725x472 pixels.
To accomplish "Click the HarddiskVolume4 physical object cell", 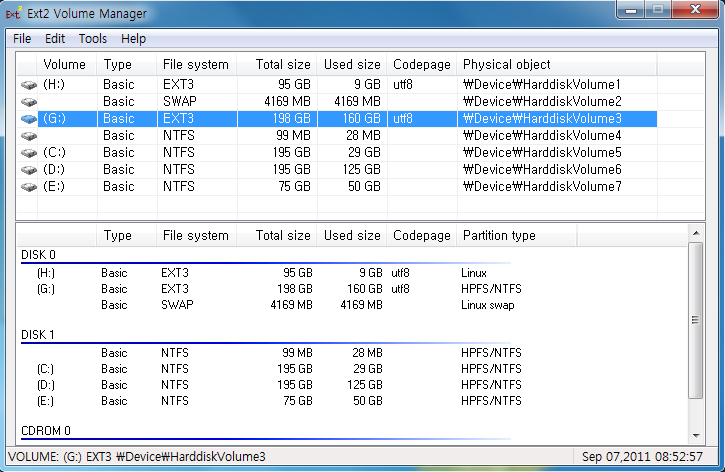I will coord(542,136).
